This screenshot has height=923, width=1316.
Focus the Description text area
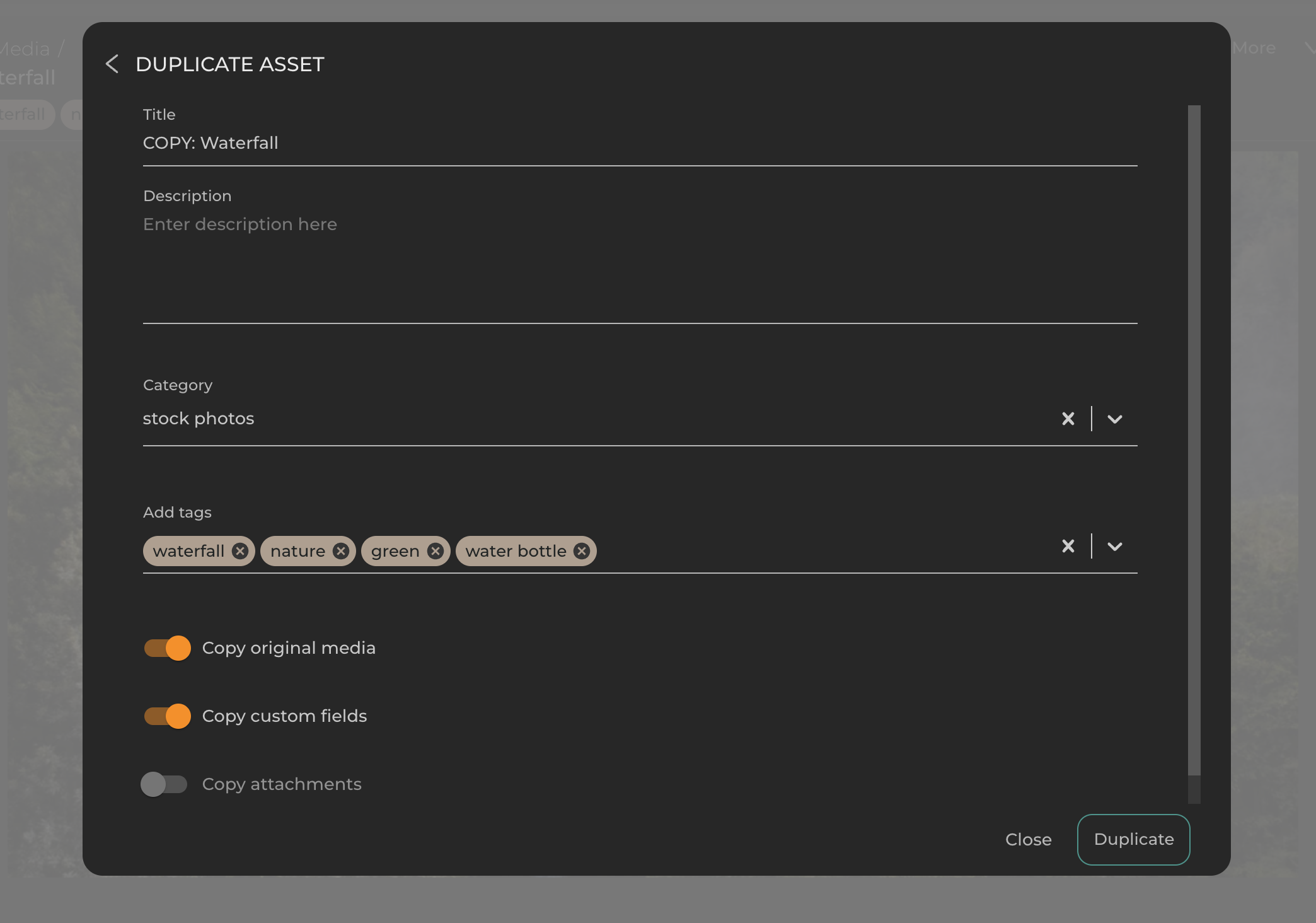click(640, 267)
